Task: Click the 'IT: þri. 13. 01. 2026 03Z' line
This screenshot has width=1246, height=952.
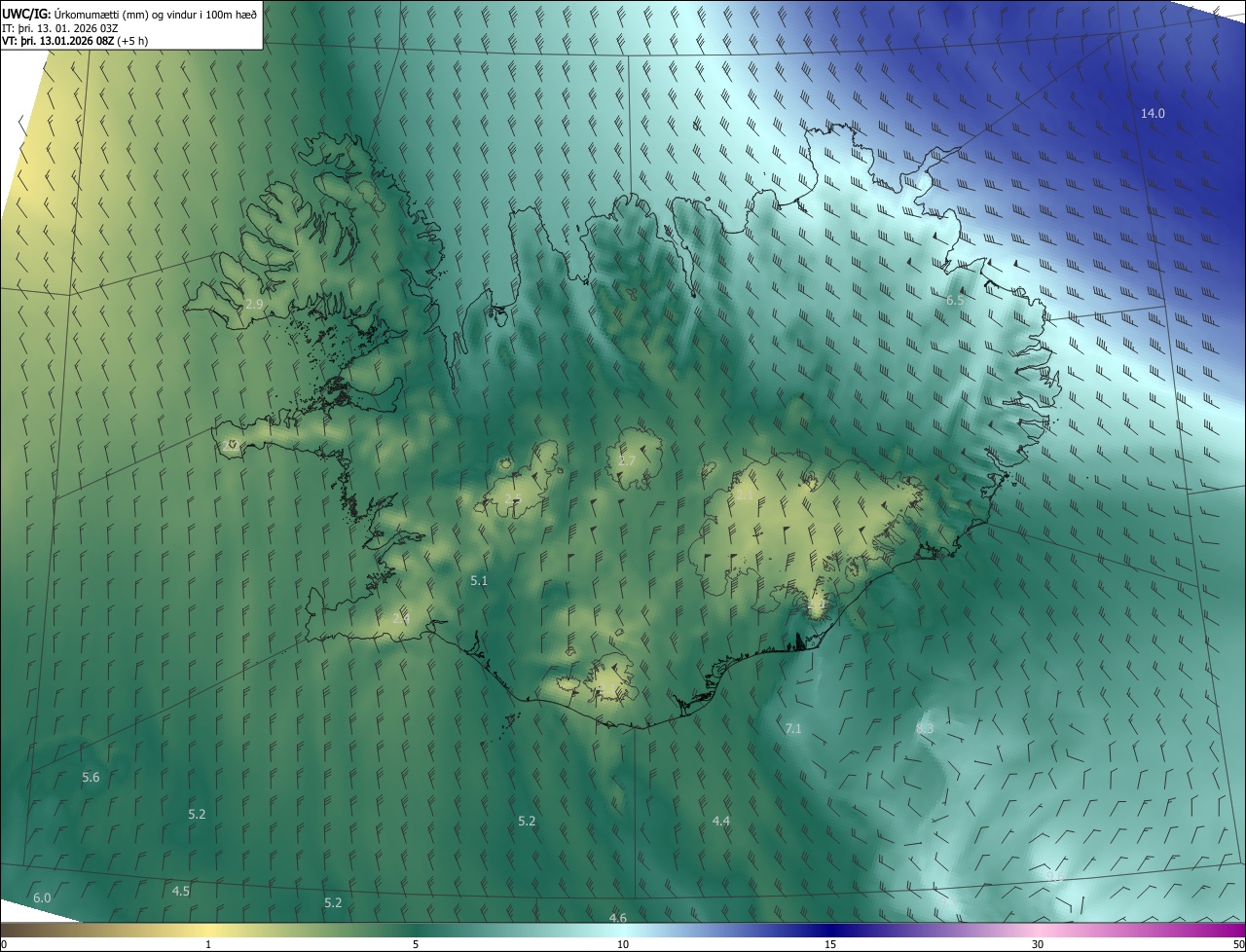Action: tap(60, 28)
